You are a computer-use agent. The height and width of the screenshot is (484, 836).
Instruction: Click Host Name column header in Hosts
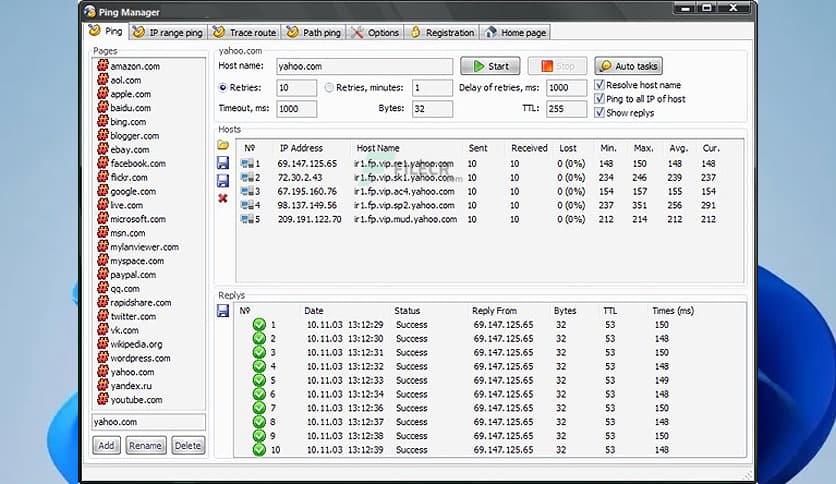(x=378, y=148)
